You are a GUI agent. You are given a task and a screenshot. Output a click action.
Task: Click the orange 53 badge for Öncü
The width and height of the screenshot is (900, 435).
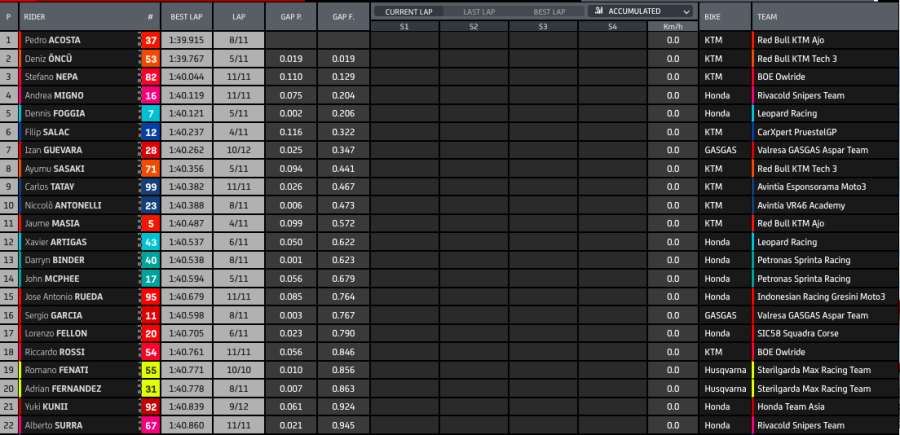click(x=150, y=59)
